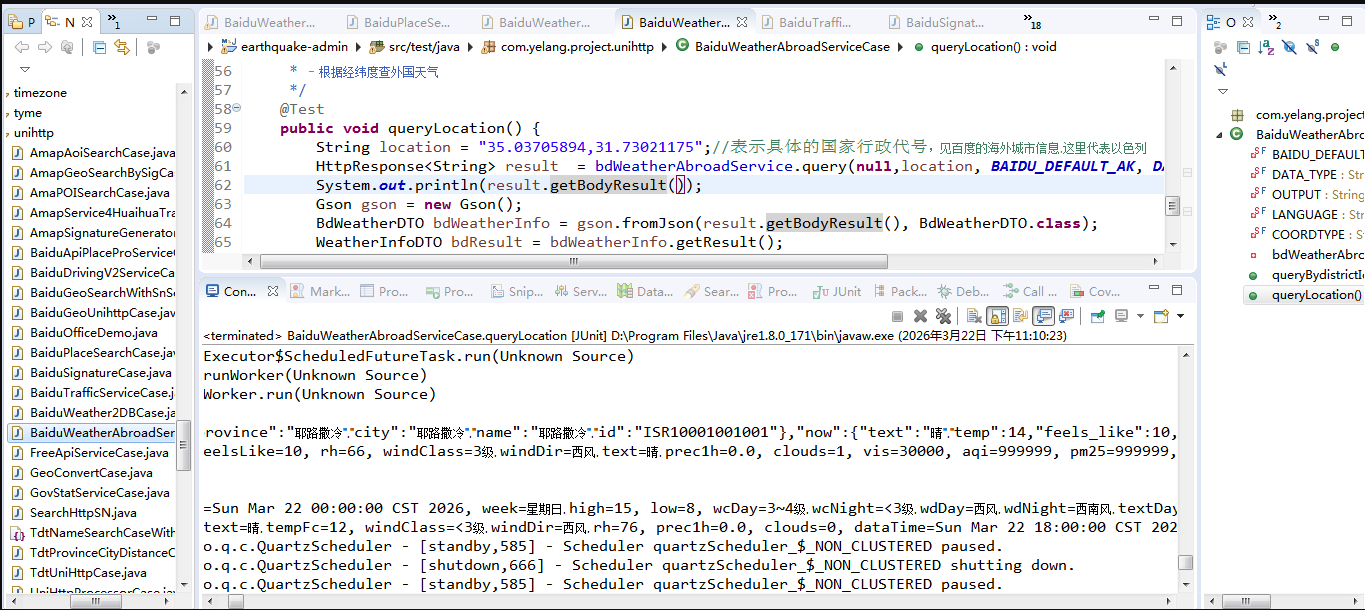Click Terminate button in Console toolbar
This screenshot has width=1365, height=610.
click(897, 316)
